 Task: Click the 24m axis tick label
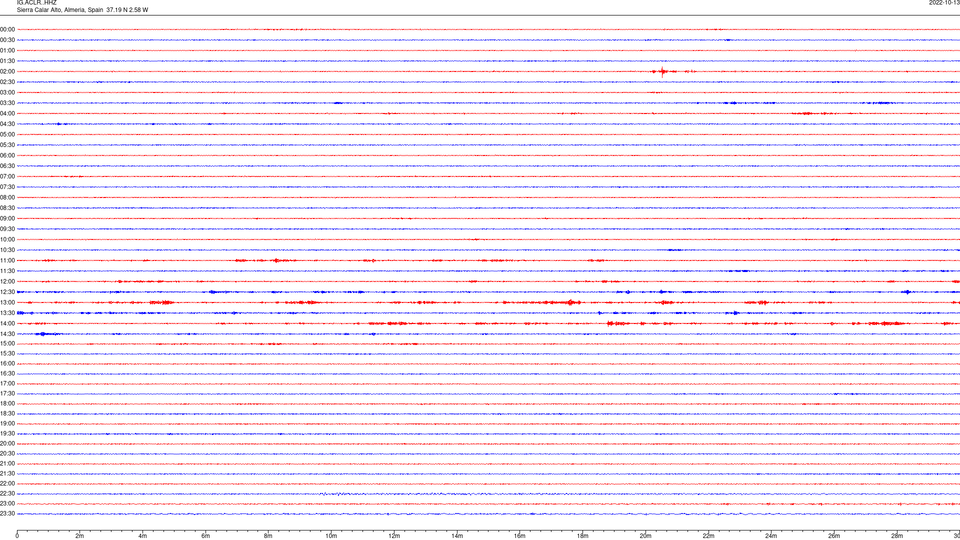(x=771, y=536)
